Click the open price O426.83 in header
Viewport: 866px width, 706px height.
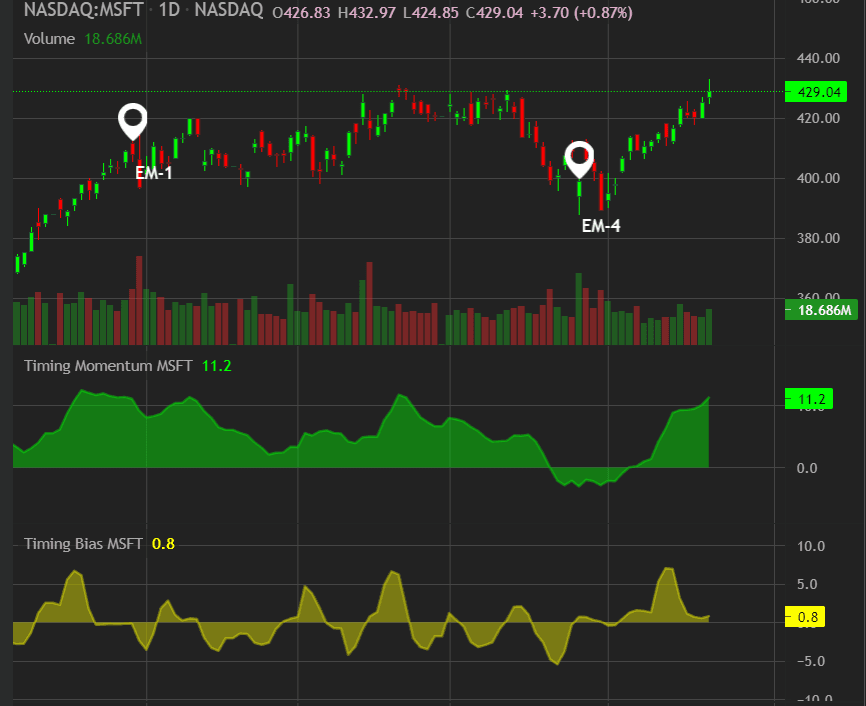301,13
